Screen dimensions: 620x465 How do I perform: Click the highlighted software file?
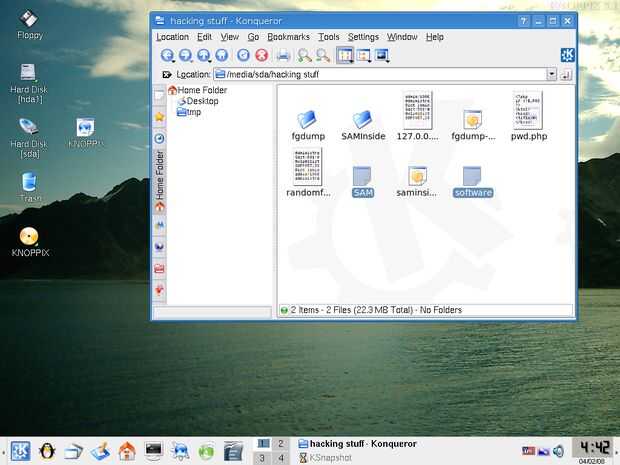tap(473, 182)
